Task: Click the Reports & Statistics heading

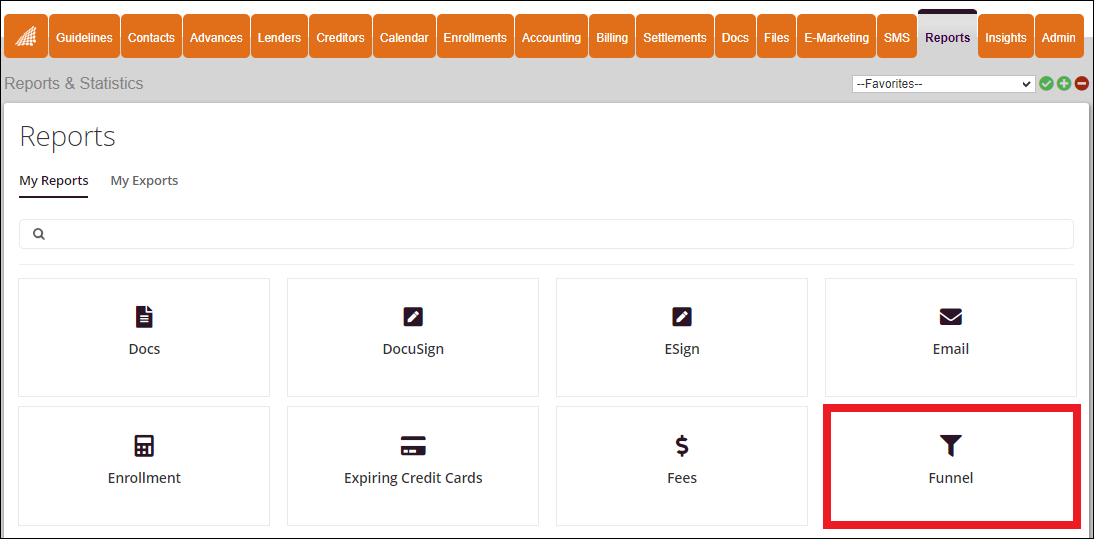Action: tap(73, 84)
